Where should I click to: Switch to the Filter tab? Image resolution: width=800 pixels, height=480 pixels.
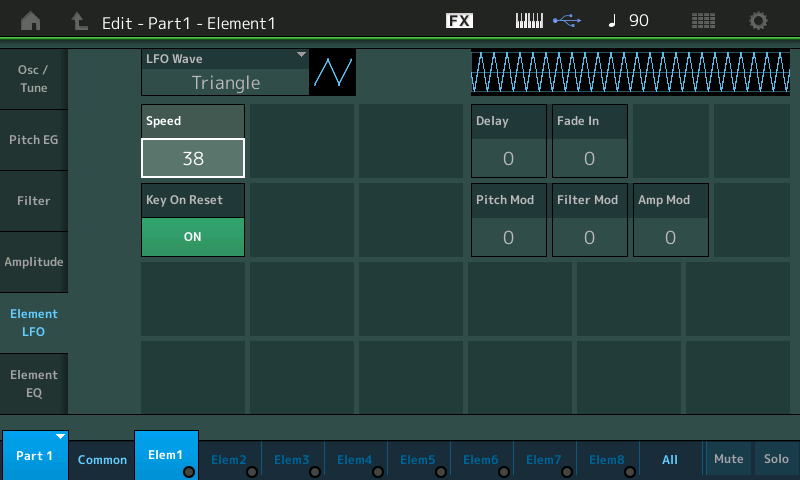[34, 201]
